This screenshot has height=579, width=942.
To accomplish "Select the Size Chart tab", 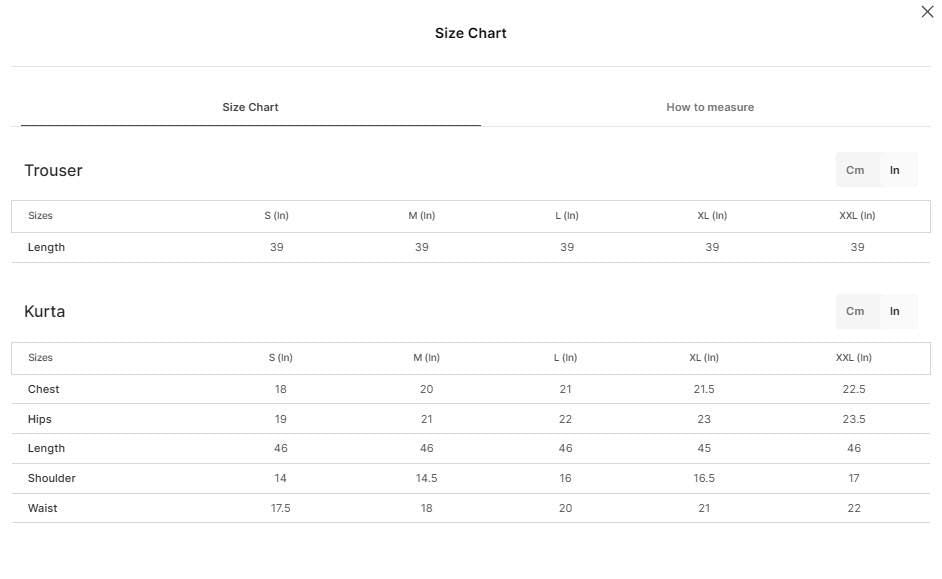I will click(251, 107).
